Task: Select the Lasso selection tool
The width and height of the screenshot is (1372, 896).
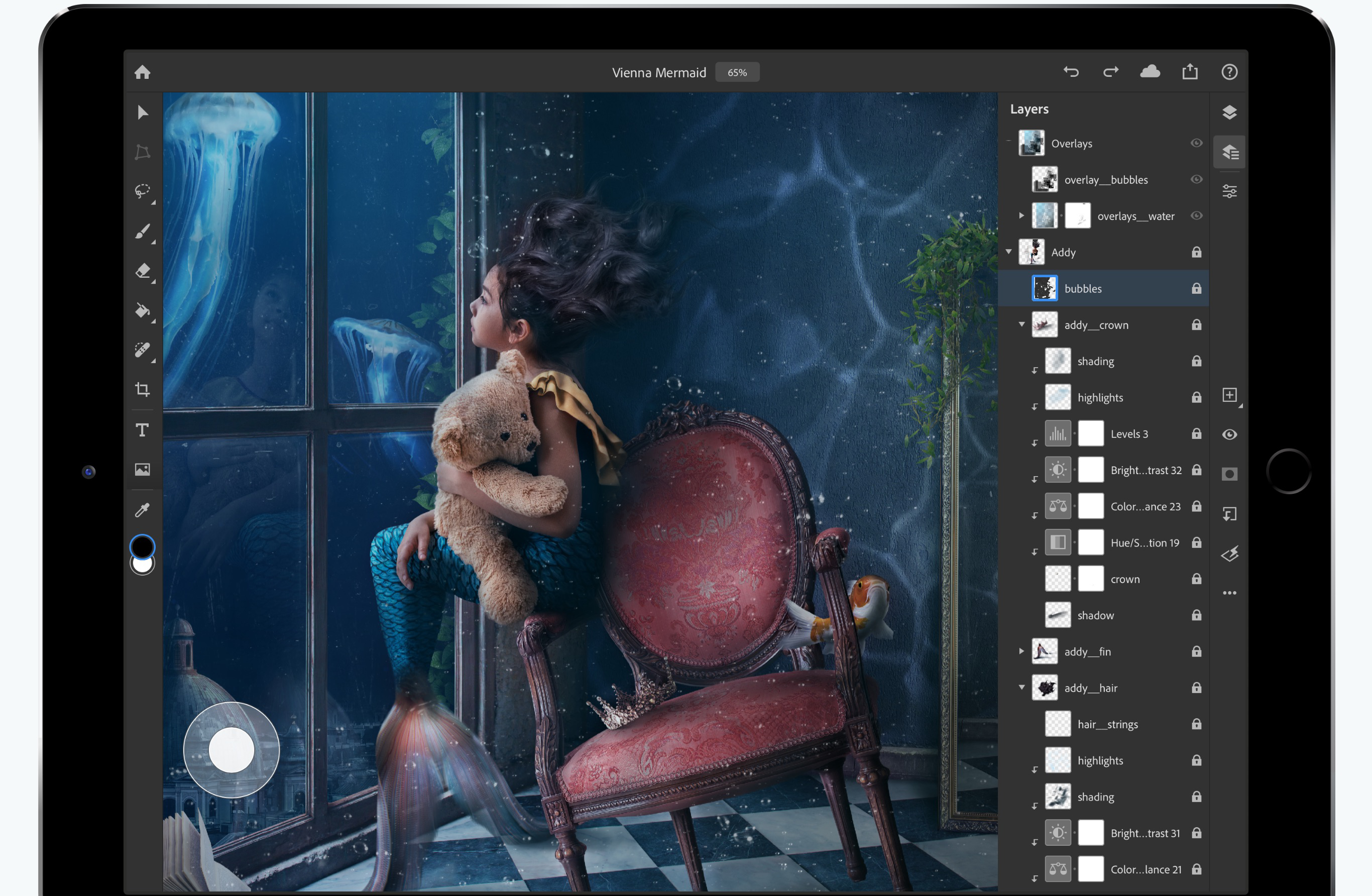Action: [143, 191]
